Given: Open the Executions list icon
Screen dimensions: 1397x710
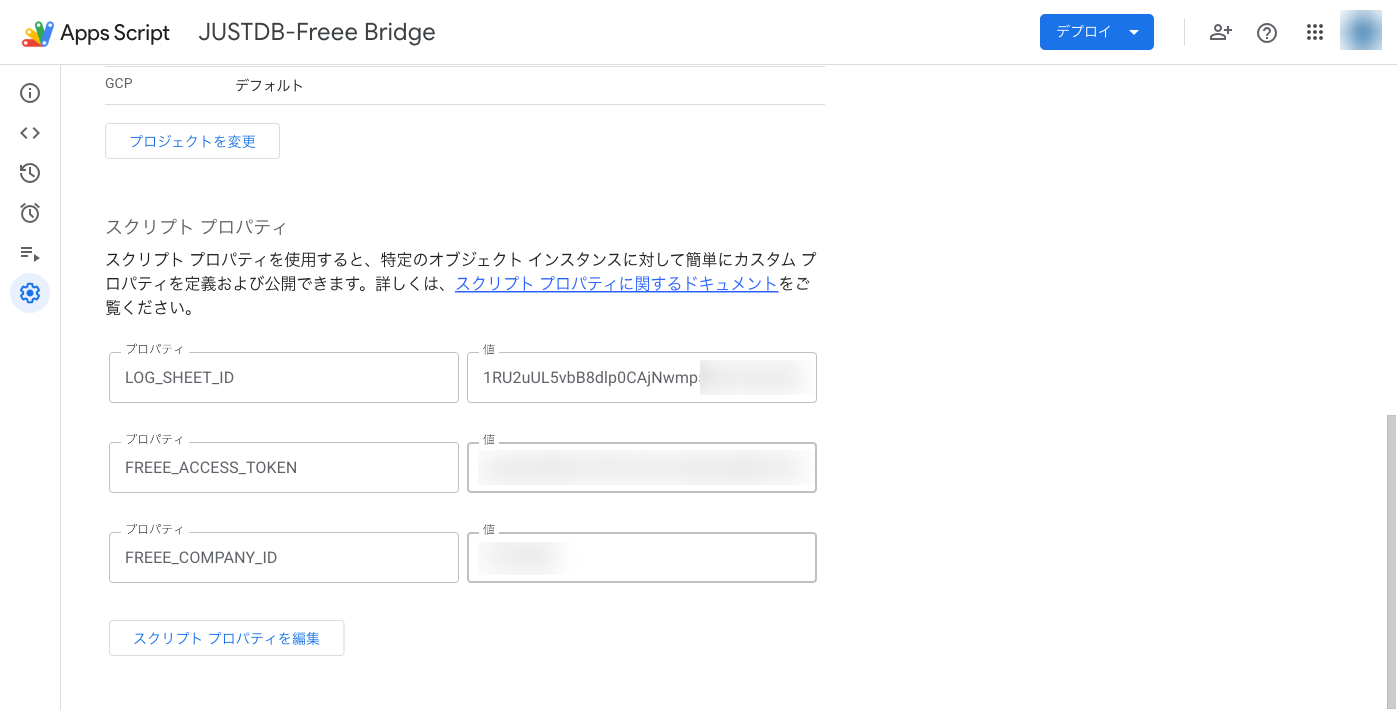Looking at the screenshot, I should 30,253.
